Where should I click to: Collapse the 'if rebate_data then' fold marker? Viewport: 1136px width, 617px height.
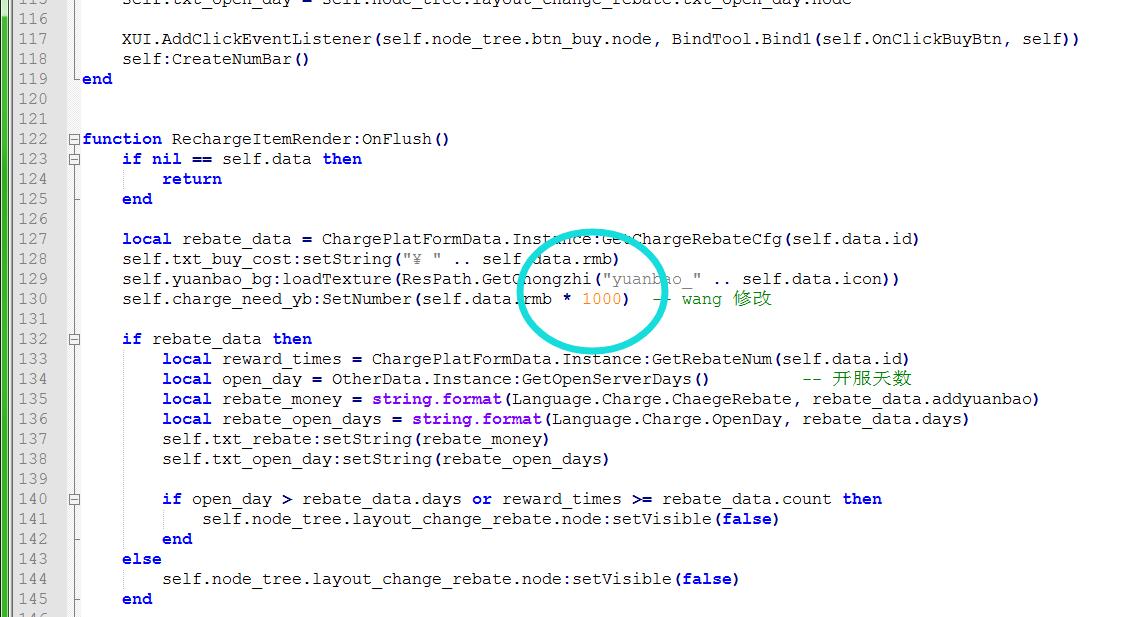click(74, 339)
